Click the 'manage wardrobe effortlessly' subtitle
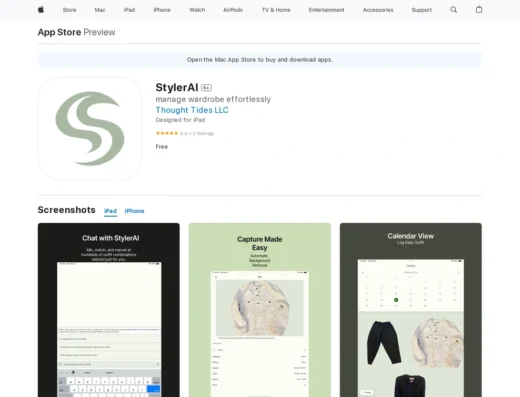 (x=213, y=99)
